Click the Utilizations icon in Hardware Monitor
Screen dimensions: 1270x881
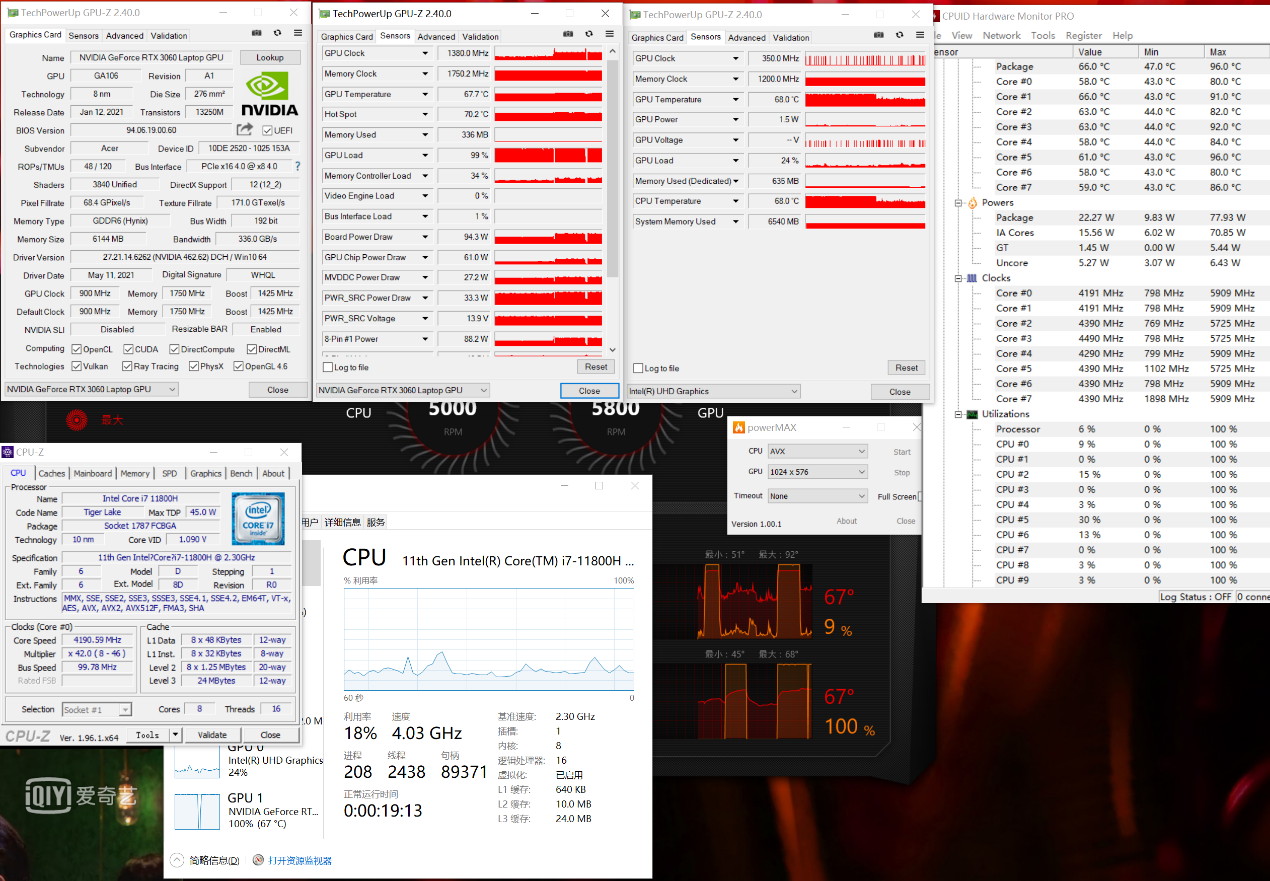point(972,414)
